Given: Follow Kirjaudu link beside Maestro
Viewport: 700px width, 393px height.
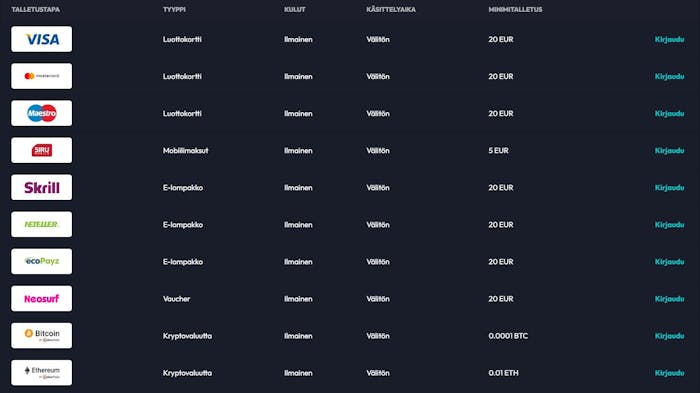Looking at the screenshot, I should pyautogui.click(x=669, y=114).
